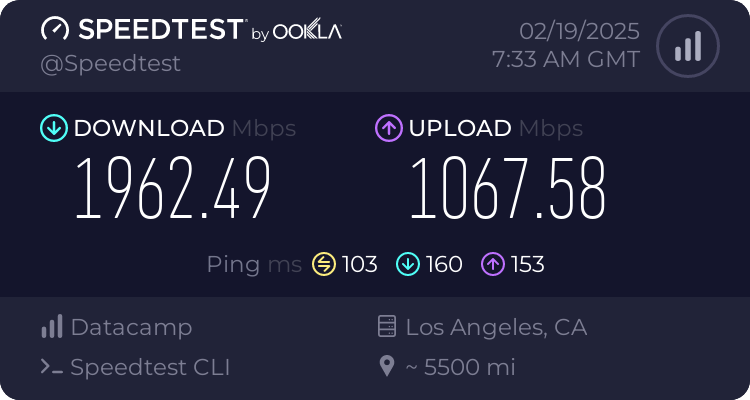Click the cyan download ping icon
Viewport: 750px width, 400px height.
tap(407, 264)
